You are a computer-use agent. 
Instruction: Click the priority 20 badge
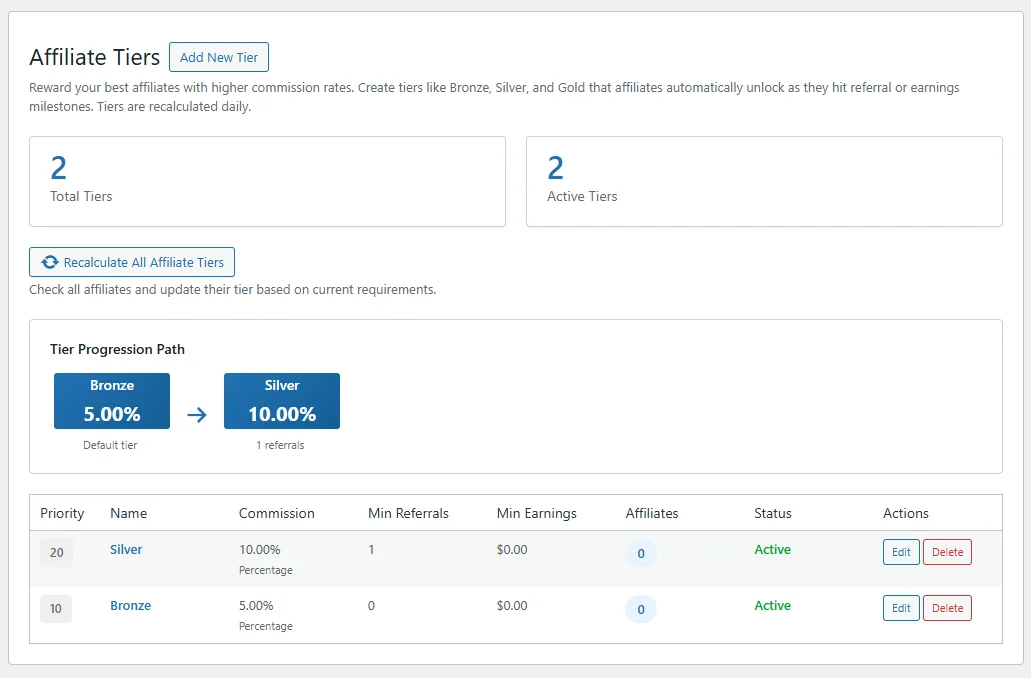click(56, 553)
